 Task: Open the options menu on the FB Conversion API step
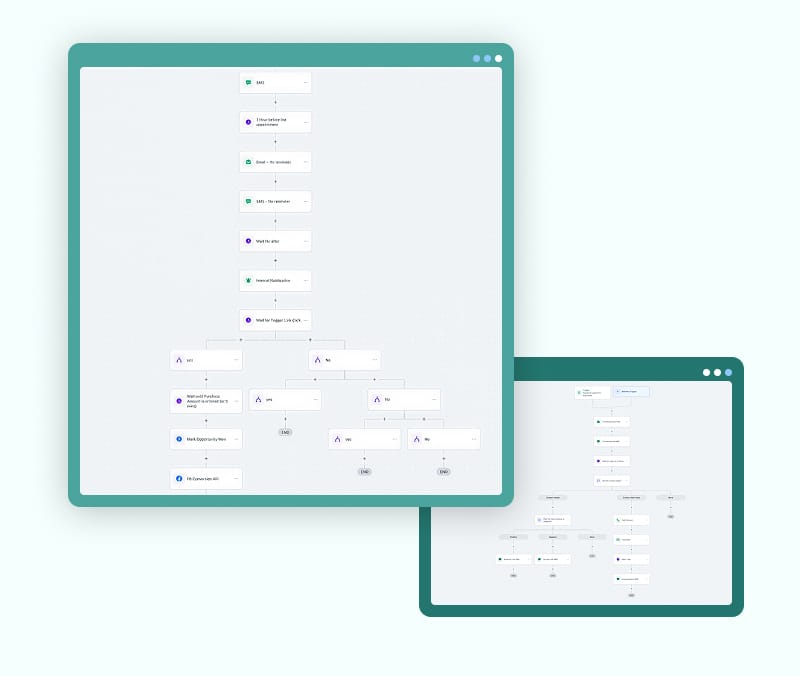pos(236,479)
